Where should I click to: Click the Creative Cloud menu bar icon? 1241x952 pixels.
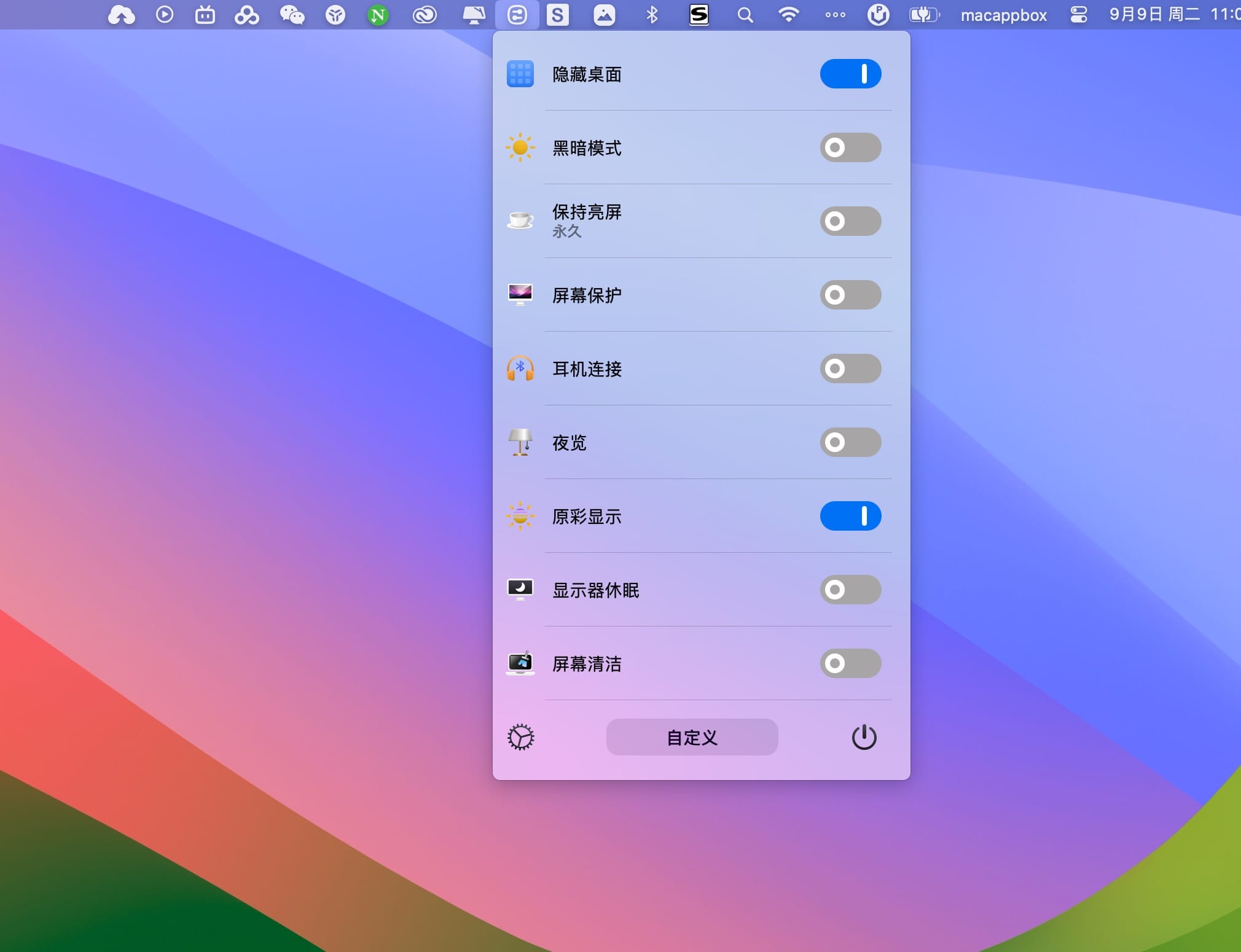[x=424, y=15]
